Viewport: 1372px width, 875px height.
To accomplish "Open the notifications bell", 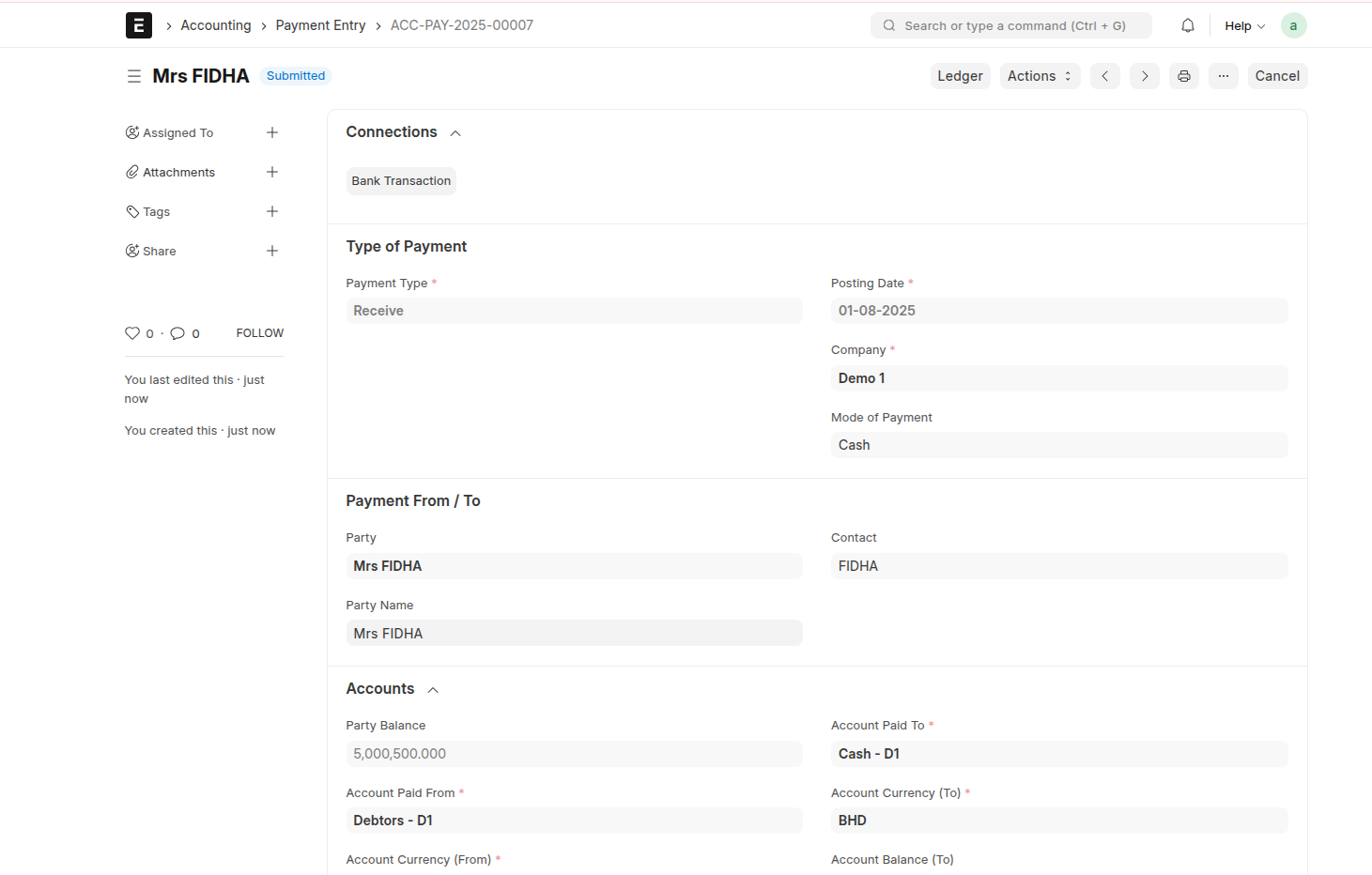I will point(1187,25).
